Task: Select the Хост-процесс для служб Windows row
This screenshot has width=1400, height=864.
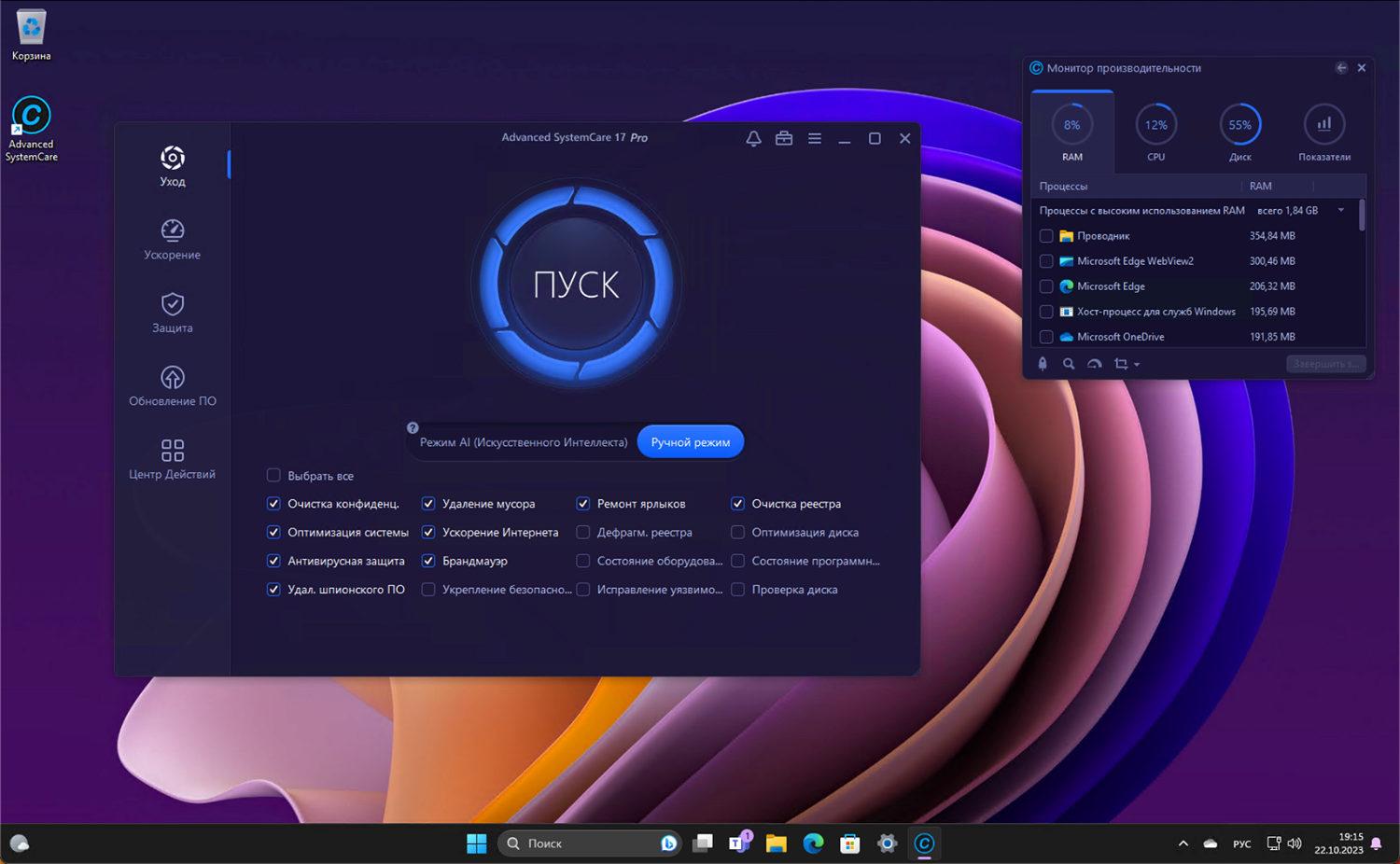Action: [x=1195, y=312]
